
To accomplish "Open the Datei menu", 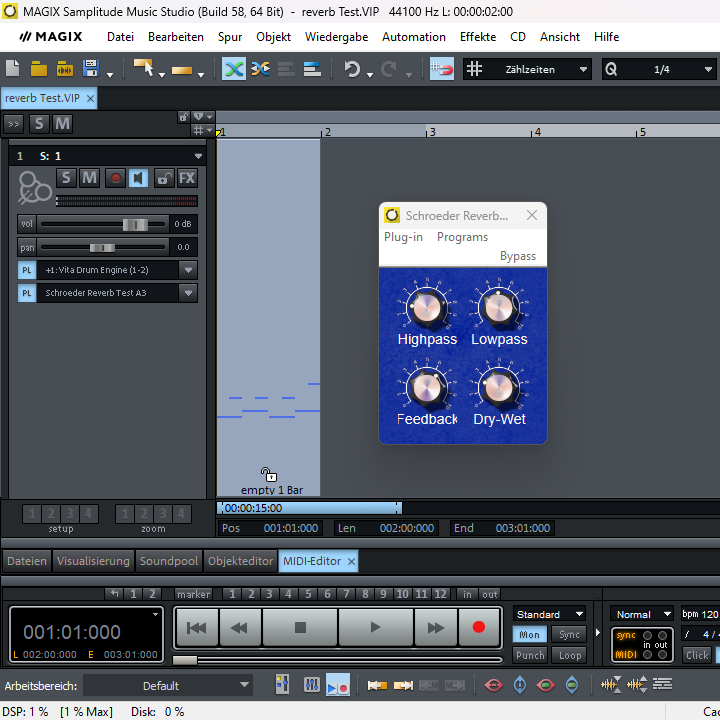I will pyautogui.click(x=120, y=37).
